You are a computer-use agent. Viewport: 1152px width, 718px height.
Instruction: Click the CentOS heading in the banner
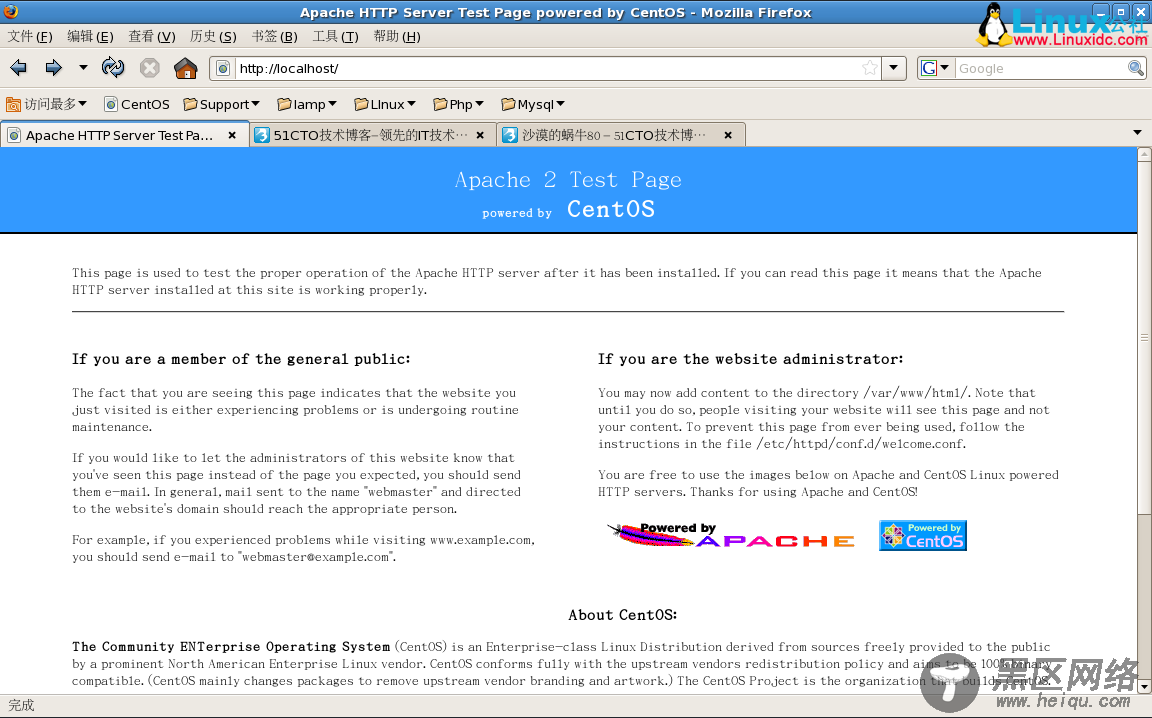611,209
